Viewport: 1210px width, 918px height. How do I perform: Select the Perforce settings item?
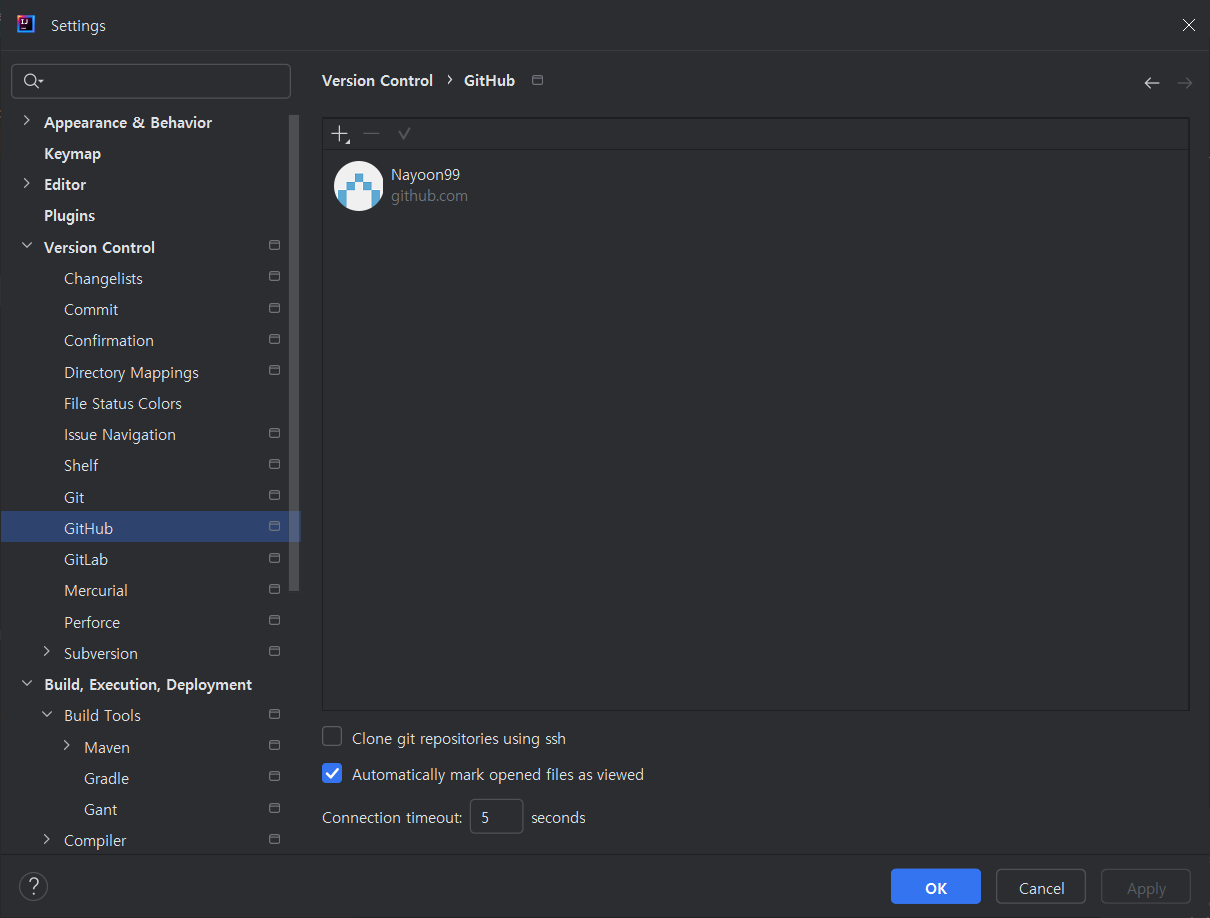92,623
